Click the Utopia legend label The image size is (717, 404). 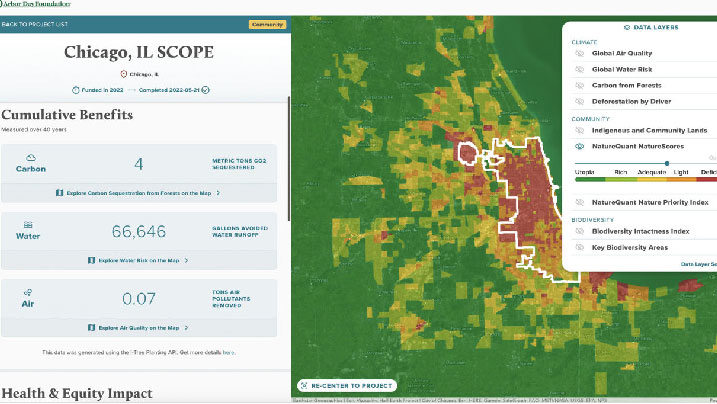pos(584,172)
